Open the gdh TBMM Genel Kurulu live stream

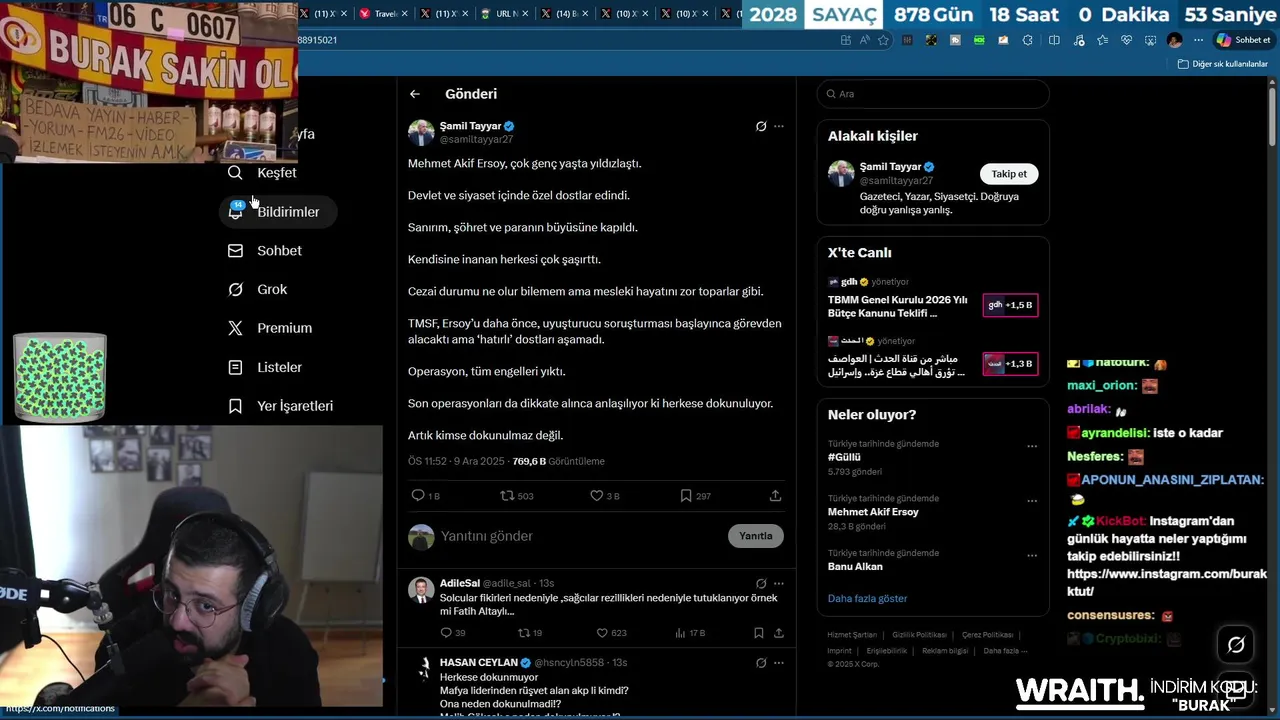933,298
